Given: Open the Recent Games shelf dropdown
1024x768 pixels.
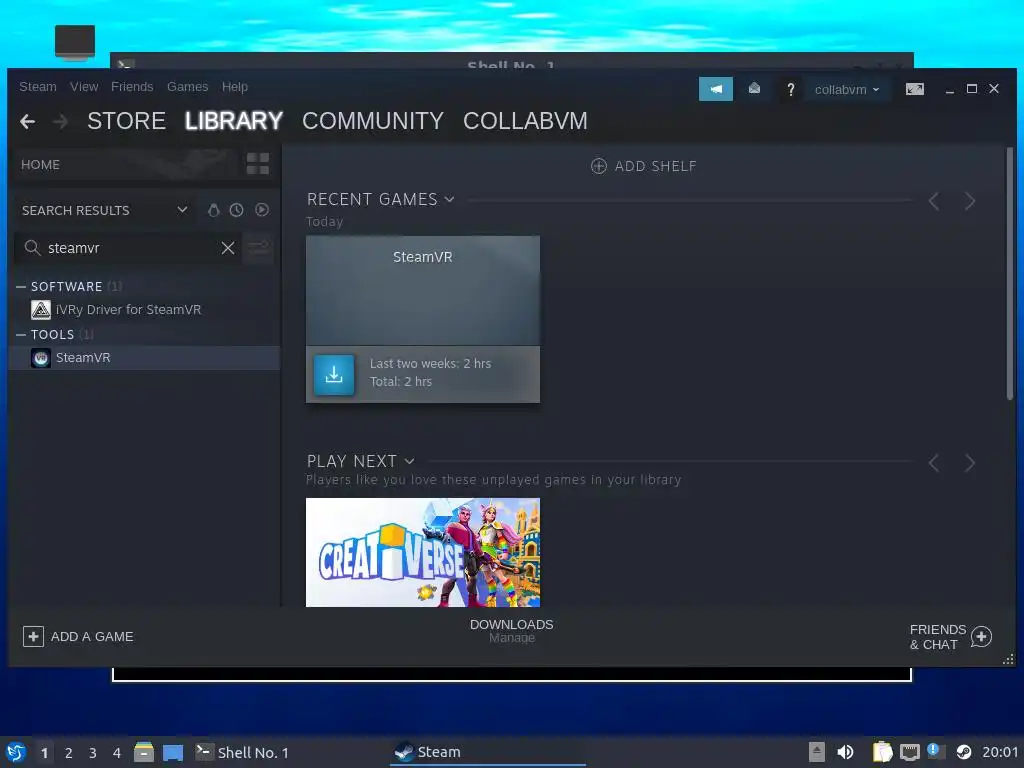Looking at the screenshot, I should [x=449, y=199].
